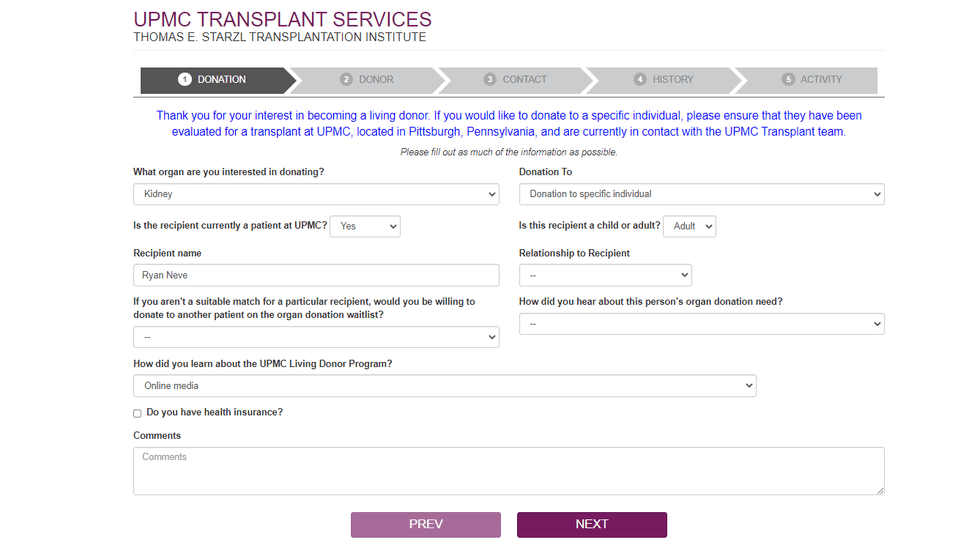The width and height of the screenshot is (980, 551).
Task: Open the organ donation need source dropdown
Action: (x=701, y=324)
